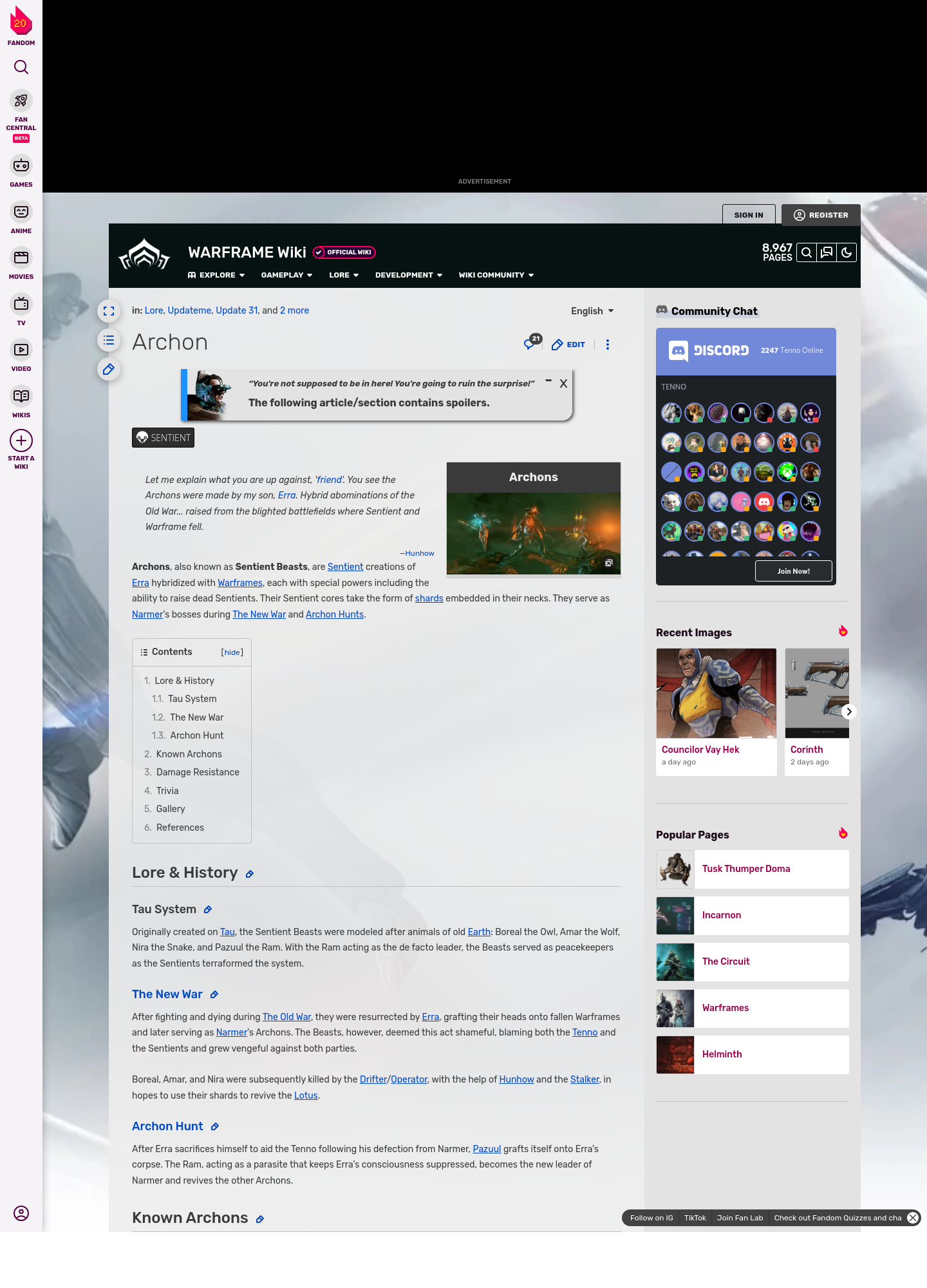Click the Tau System section edit pencil
Screen dimensions: 927x1288
(208, 910)
